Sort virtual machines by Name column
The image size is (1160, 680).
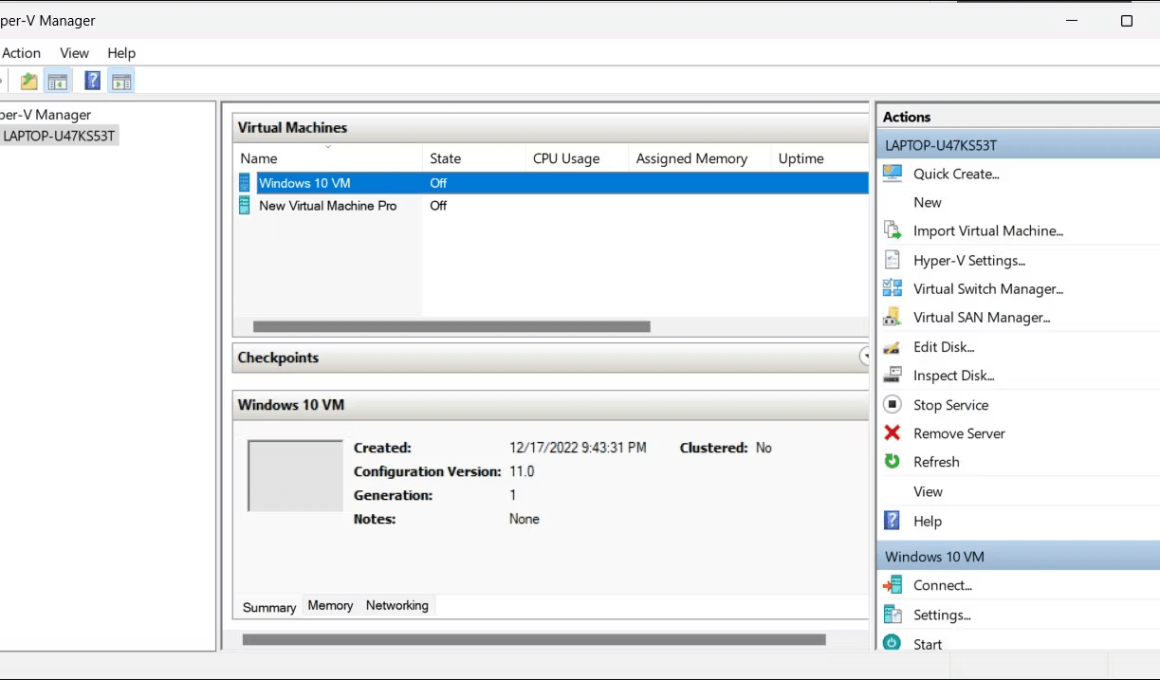point(328,158)
